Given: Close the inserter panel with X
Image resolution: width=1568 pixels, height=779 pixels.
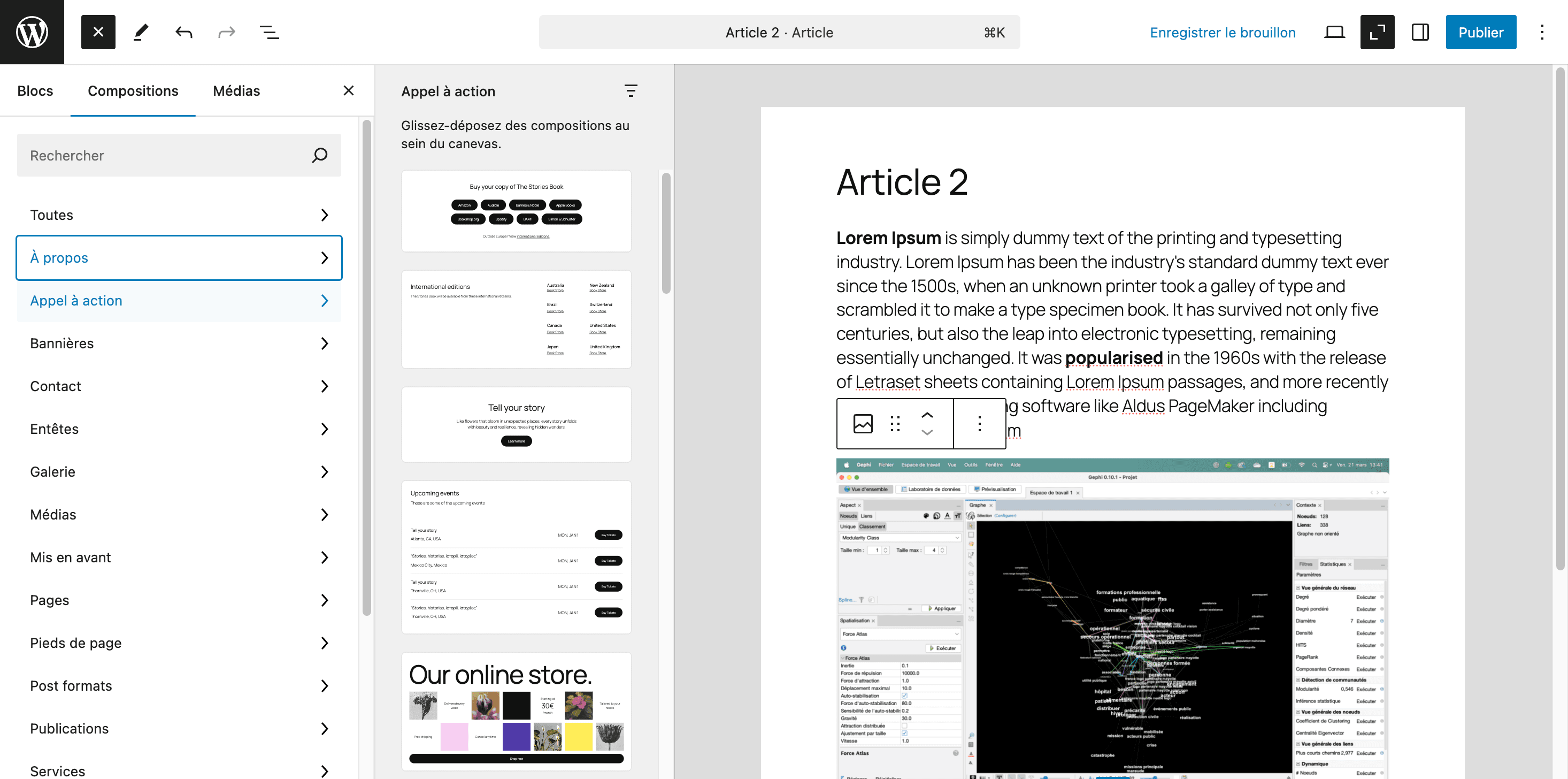Looking at the screenshot, I should click(x=348, y=90).
